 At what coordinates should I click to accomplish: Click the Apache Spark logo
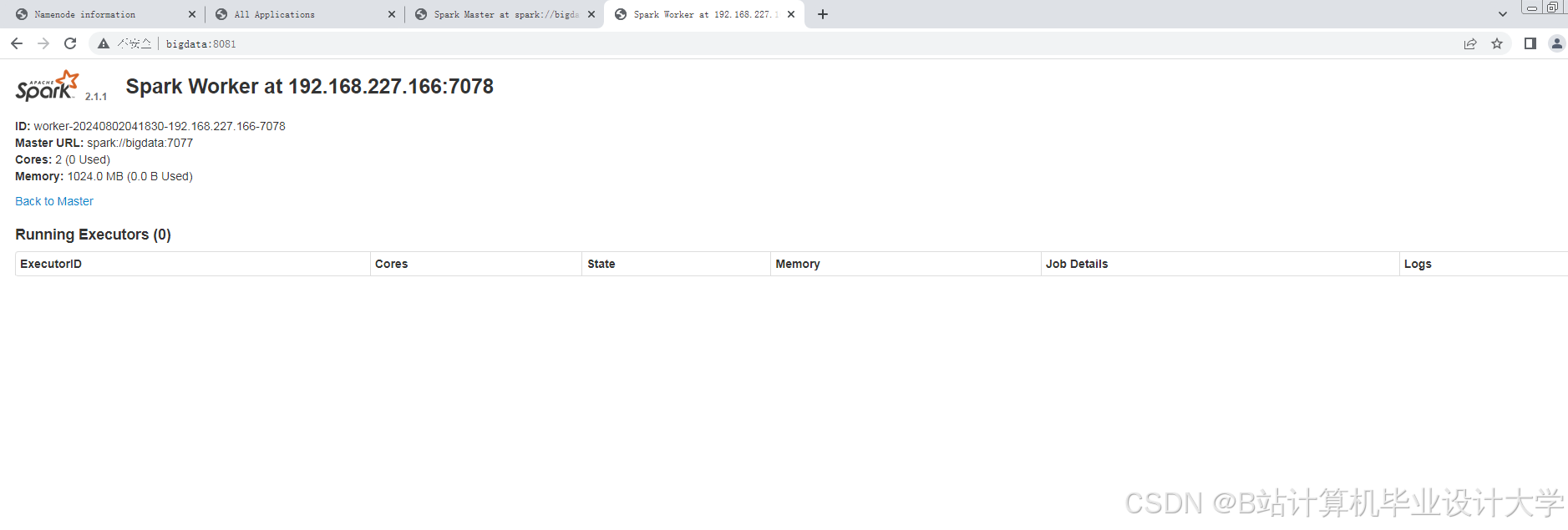click(48, 86)
